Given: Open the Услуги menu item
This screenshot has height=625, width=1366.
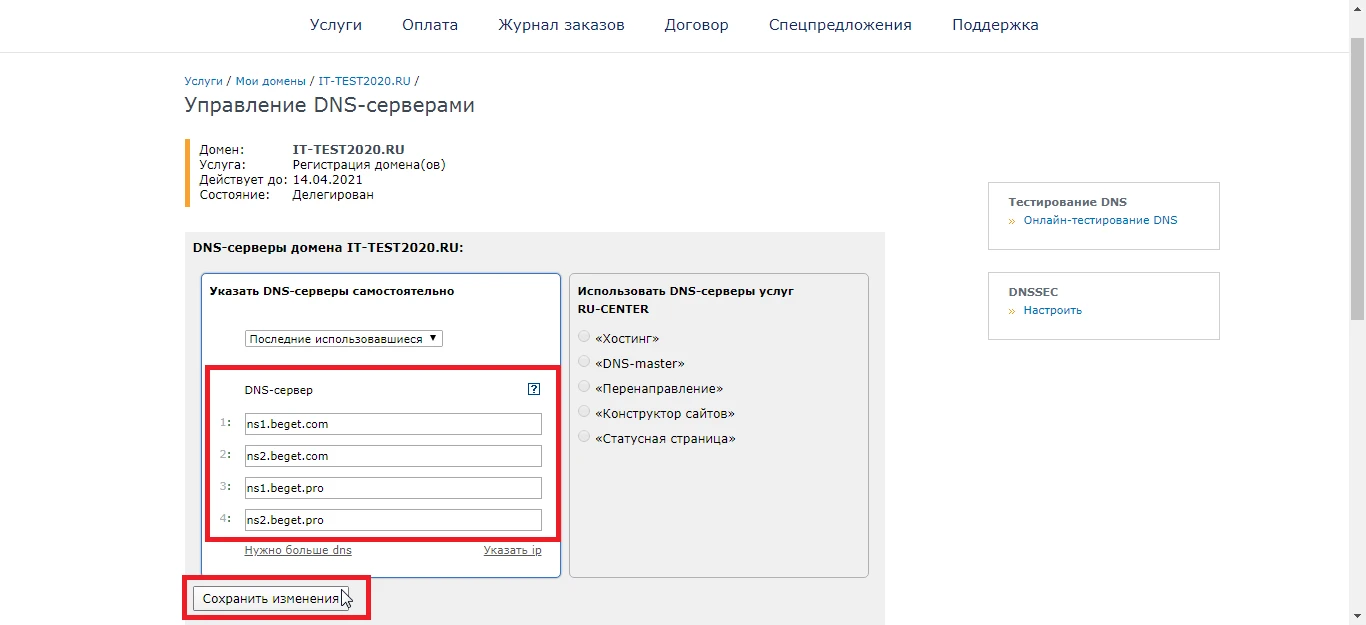Looking at the screenshot, I should pos(335,24).
